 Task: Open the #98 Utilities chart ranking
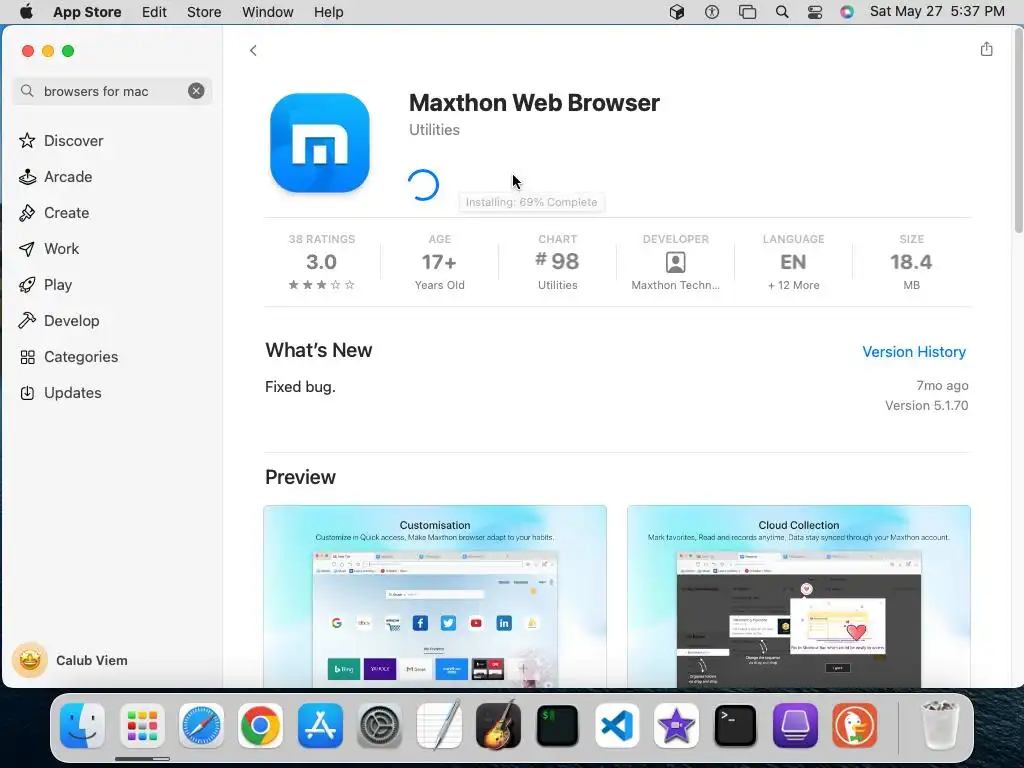[558, 261]
